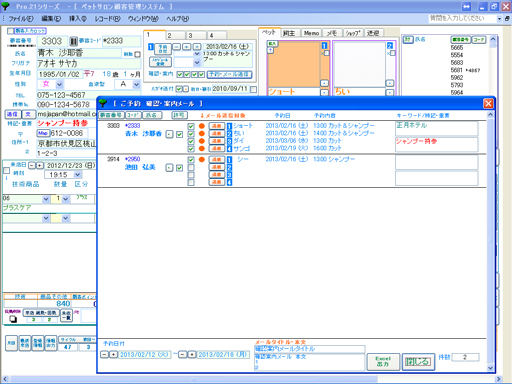Open help search box dropdown arrow
This screenshot has width=512, height=384.
(499, 19)
